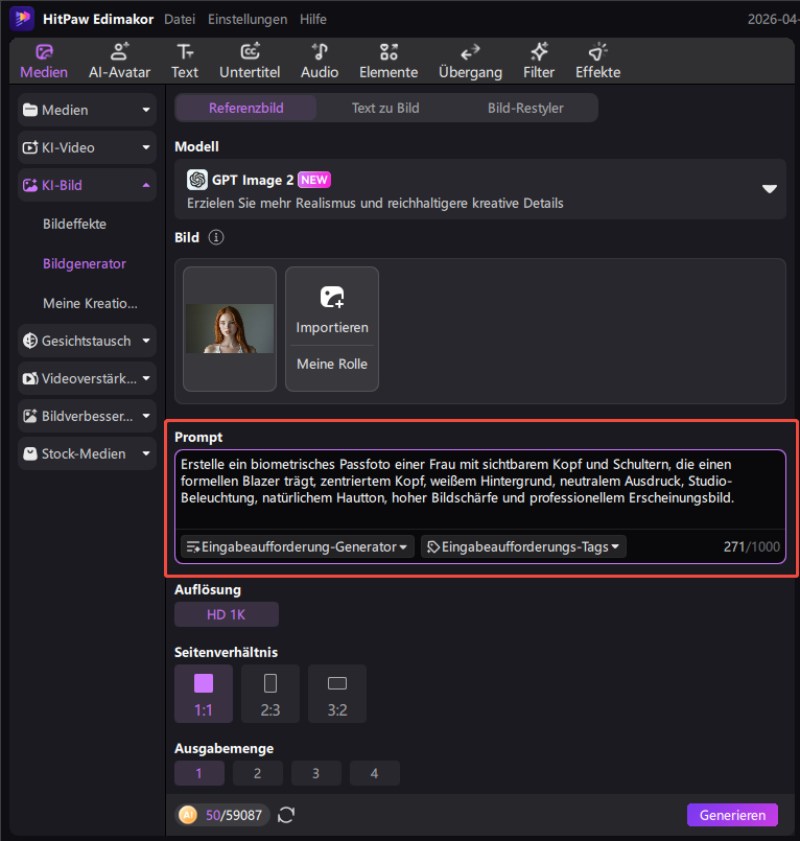The height and width of the screenshot is (841, 800).
Task: Select the 3:2 aspect ratio
Action: [x=337, y=693]
